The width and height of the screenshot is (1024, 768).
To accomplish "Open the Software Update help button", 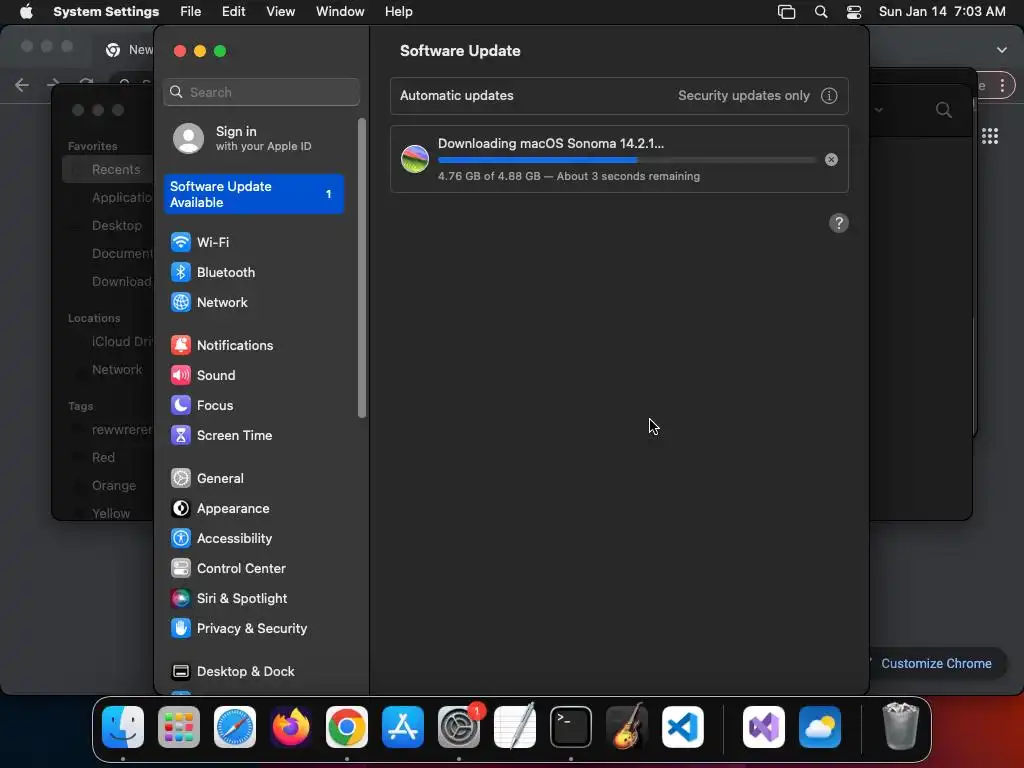I will coord(839,223).
